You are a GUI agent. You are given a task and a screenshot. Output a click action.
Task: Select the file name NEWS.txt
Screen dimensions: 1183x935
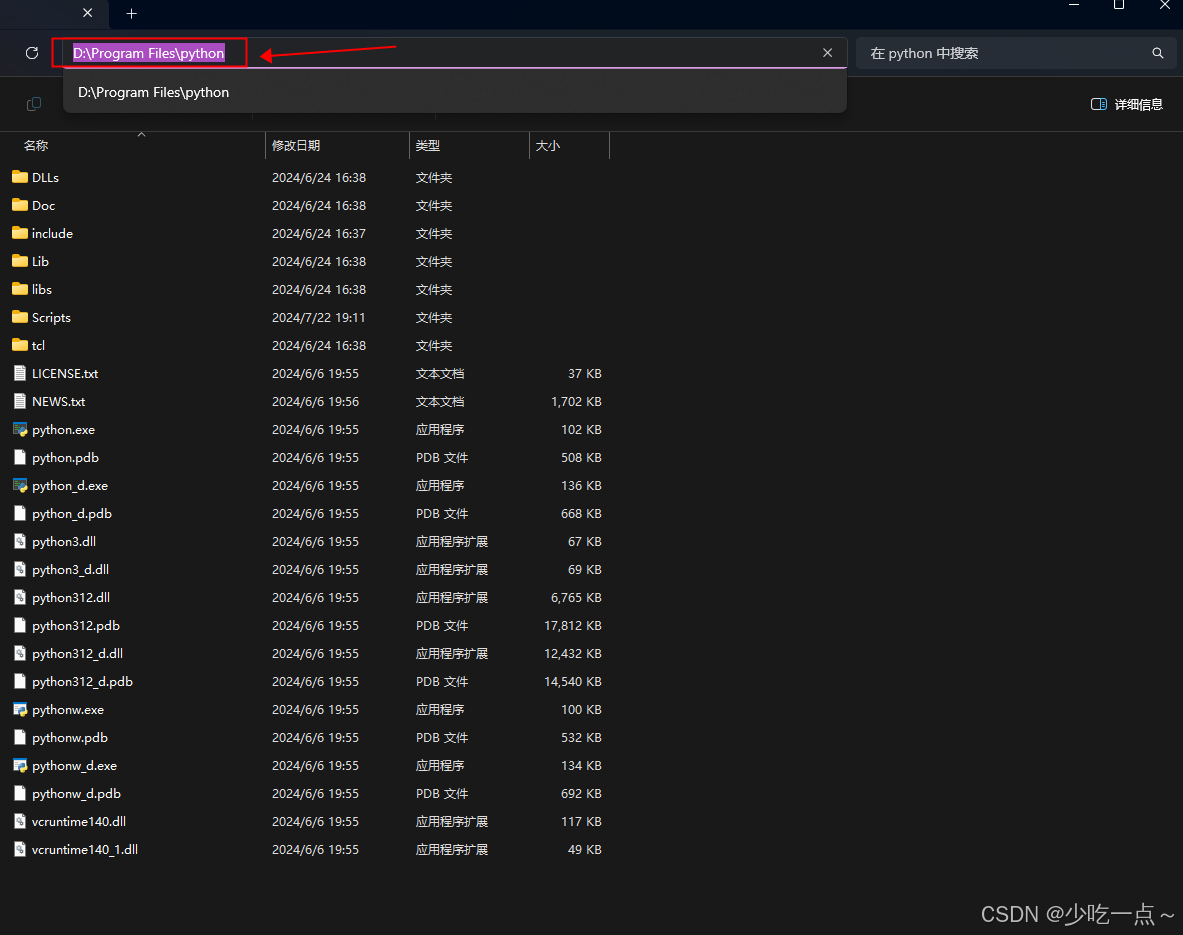point(58,401)
